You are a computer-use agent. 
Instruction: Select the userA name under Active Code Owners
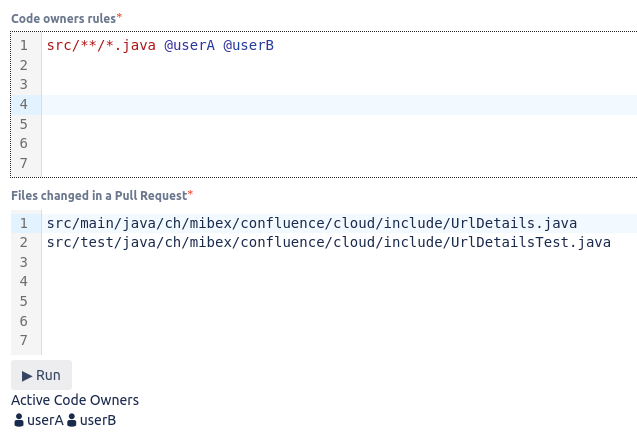[46, 421]
